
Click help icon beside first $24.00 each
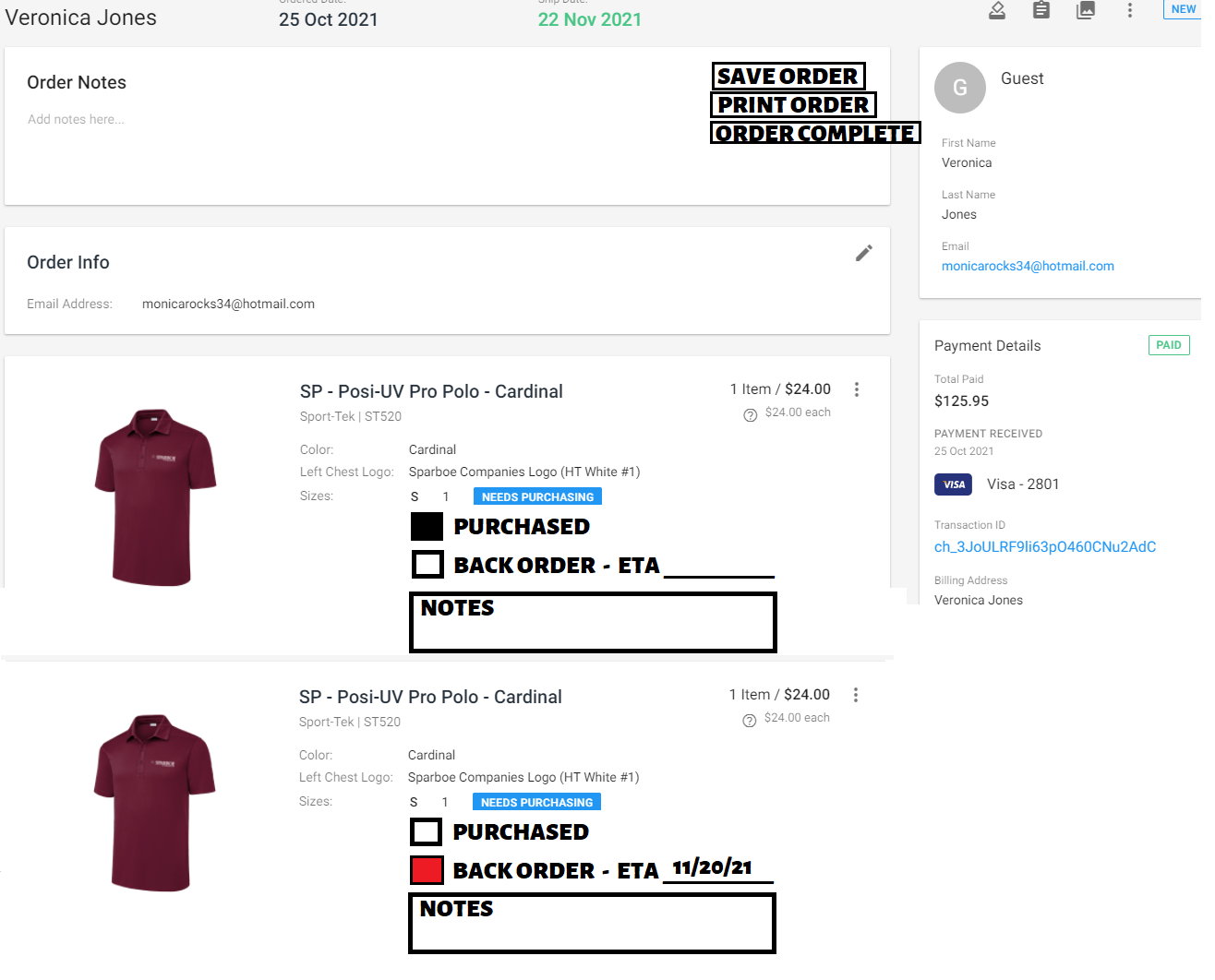751,414
